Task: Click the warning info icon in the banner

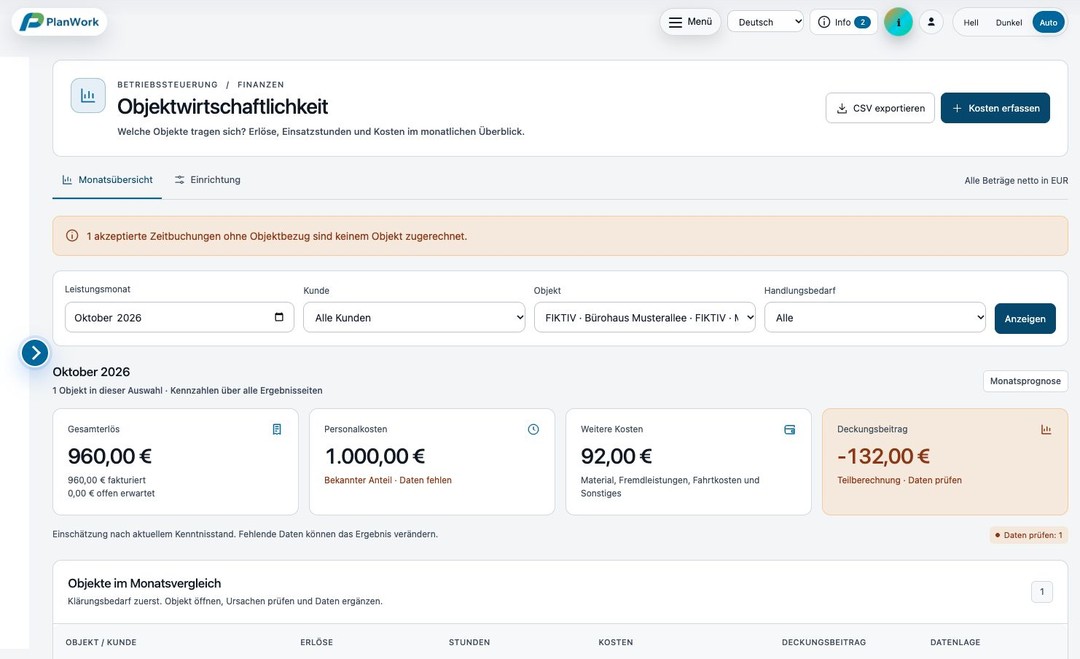Action: [72, 236]
